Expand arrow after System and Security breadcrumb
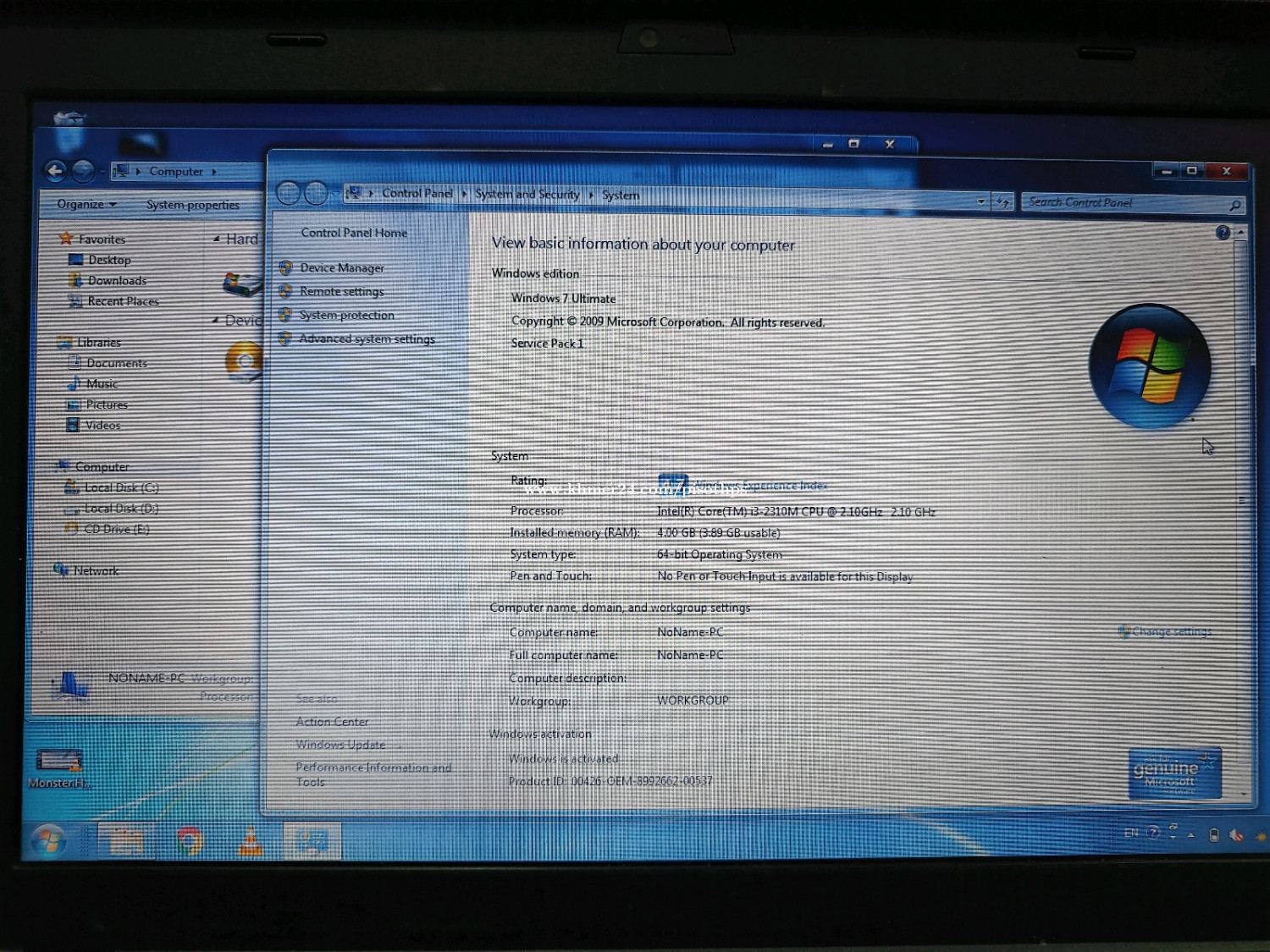 point(591,195)
